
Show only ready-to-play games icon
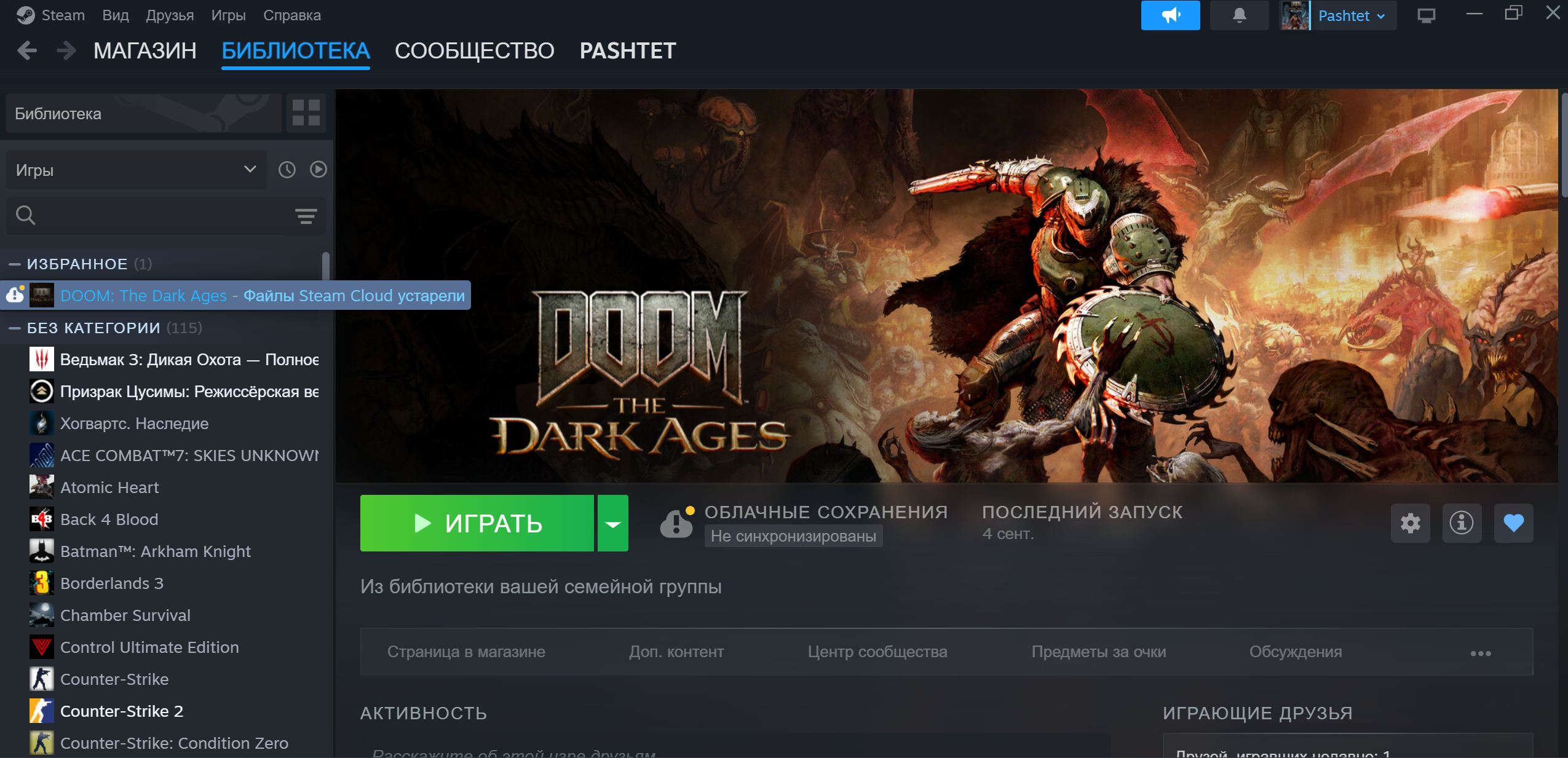318,170
